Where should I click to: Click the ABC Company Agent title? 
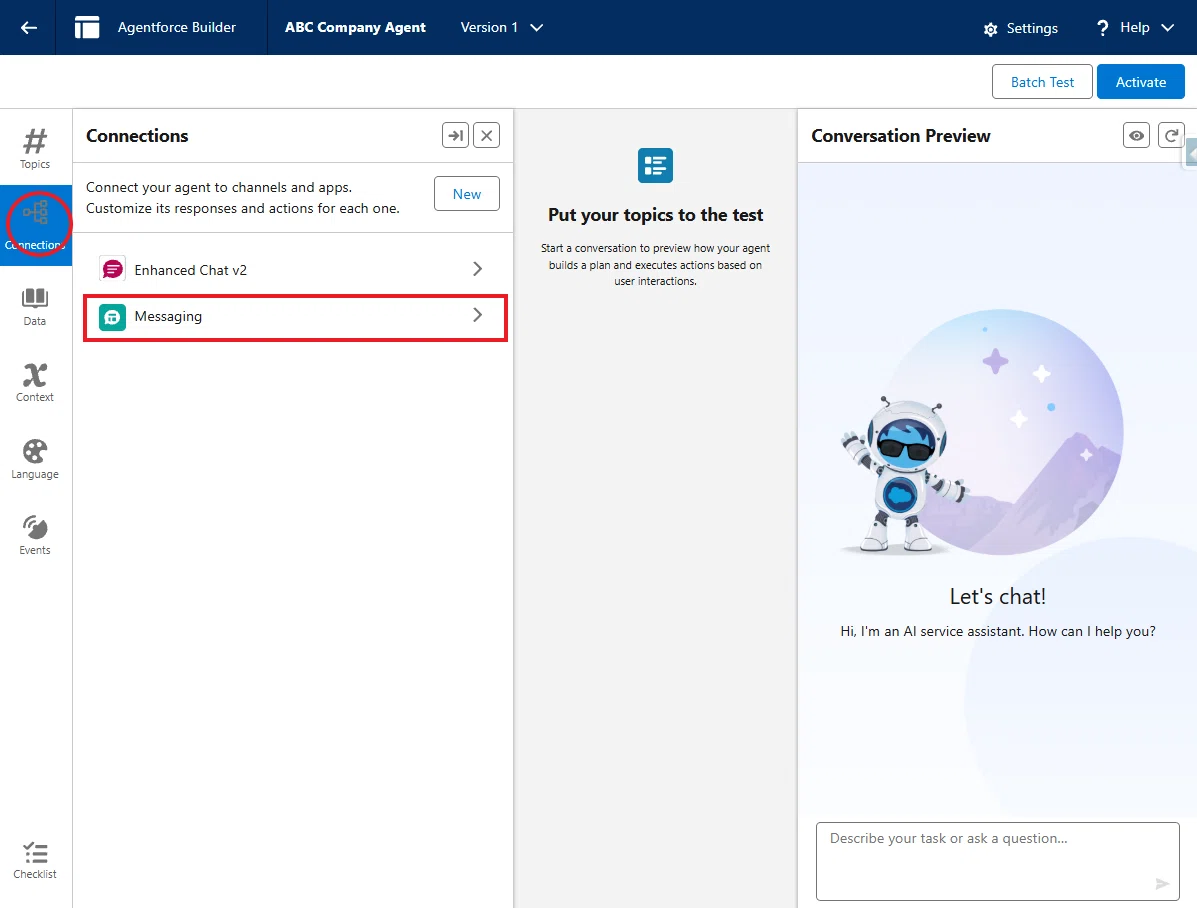pos(355,27)
